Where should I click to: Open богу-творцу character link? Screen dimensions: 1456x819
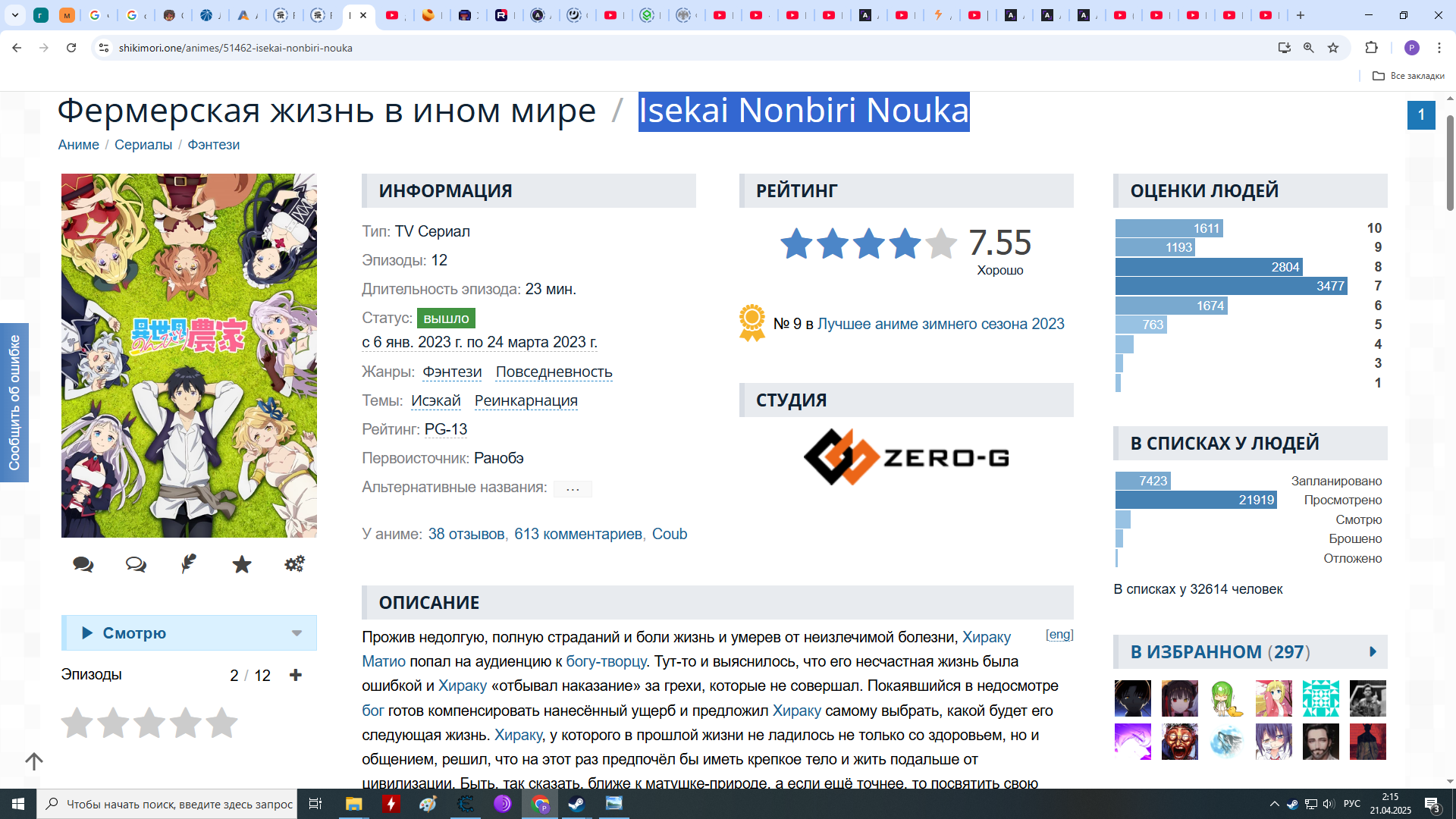[x=606, y=661]
